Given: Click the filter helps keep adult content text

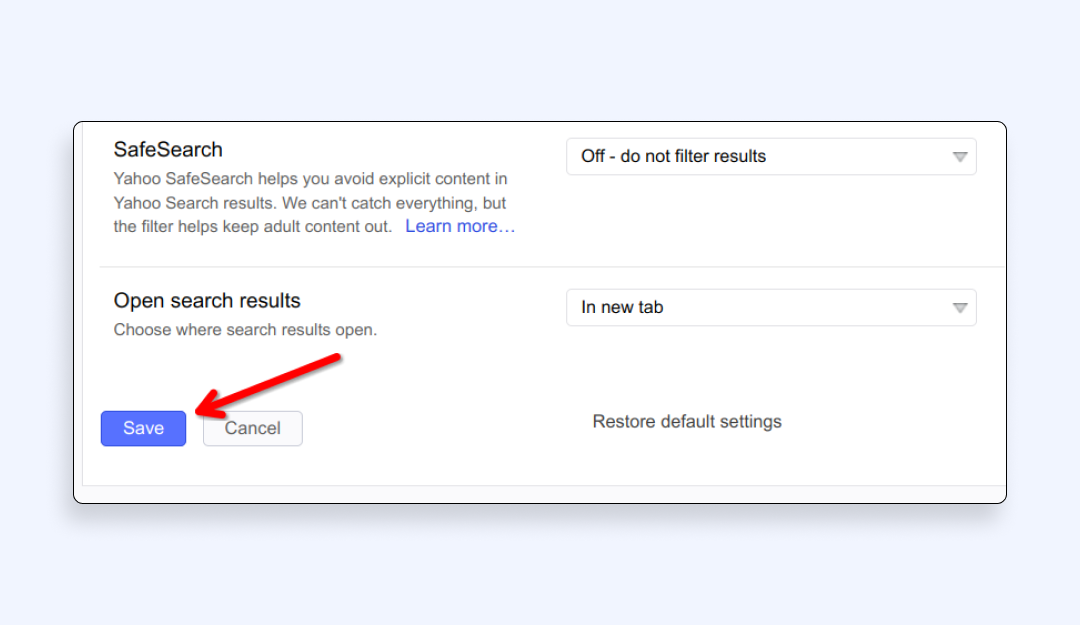Looking at the screenshot, I should [x=252, y=226].
